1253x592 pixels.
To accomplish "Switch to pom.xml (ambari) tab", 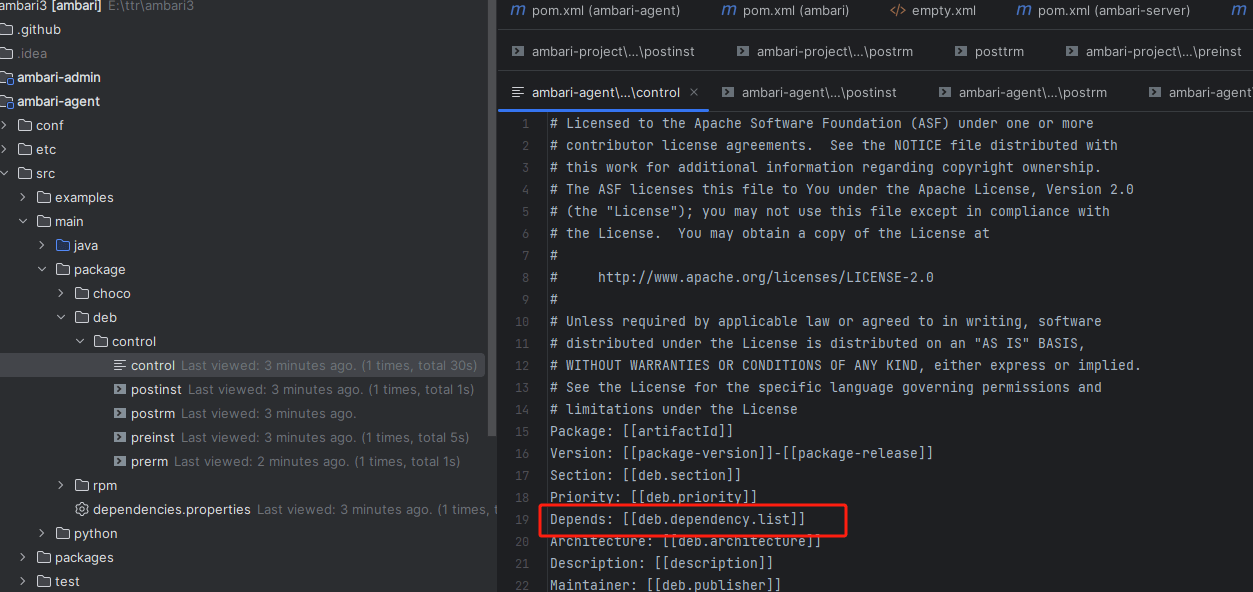I will pyautogui.click(x=784, y=11).
